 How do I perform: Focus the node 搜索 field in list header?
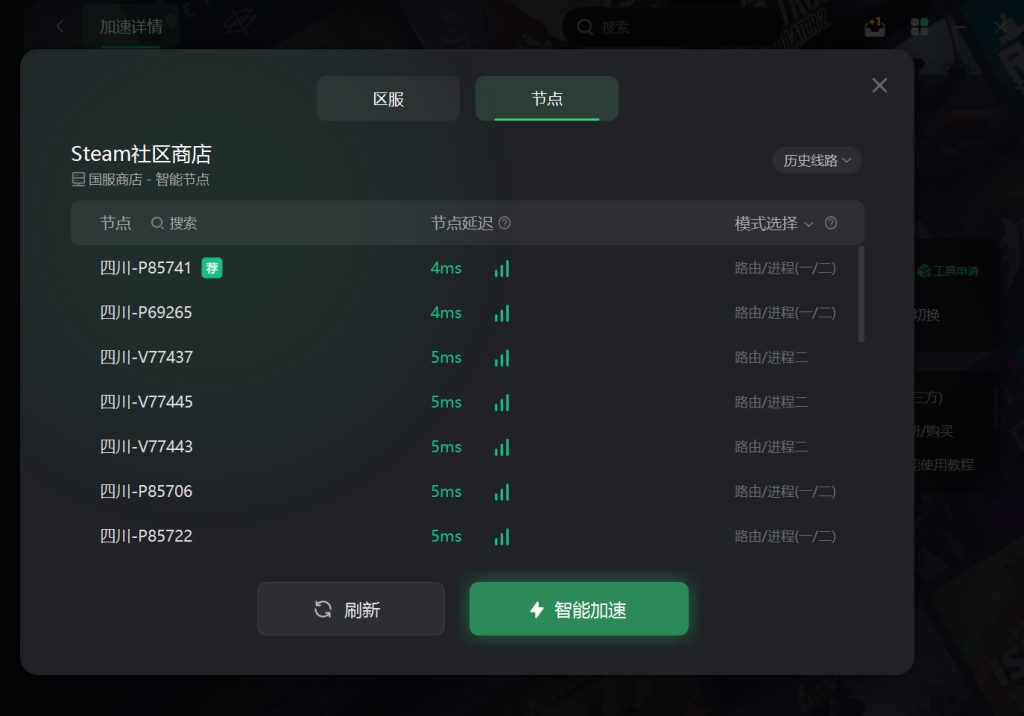(x=174, y=223)
